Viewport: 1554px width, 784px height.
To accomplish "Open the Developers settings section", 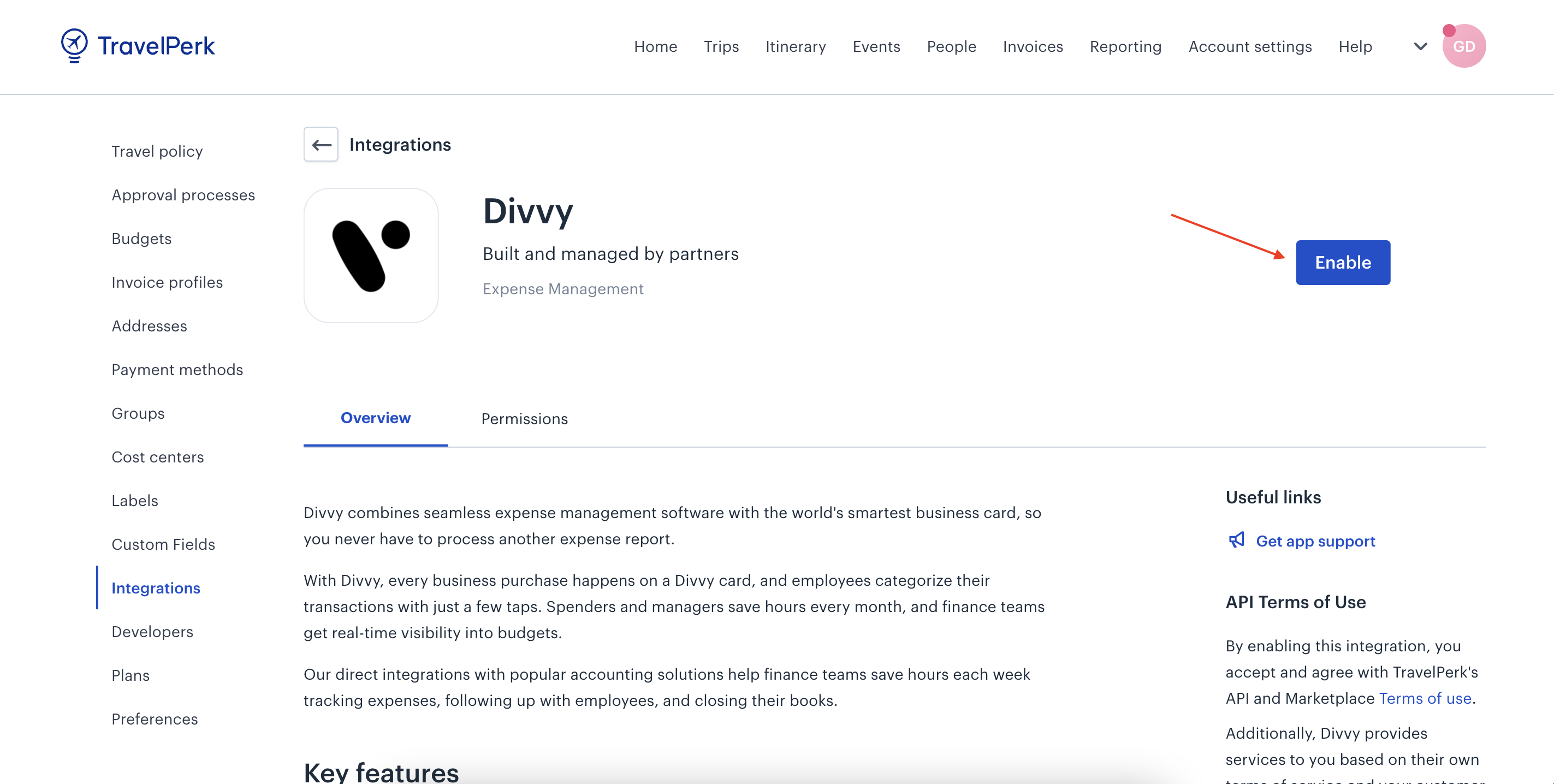I will click(153, 632).
